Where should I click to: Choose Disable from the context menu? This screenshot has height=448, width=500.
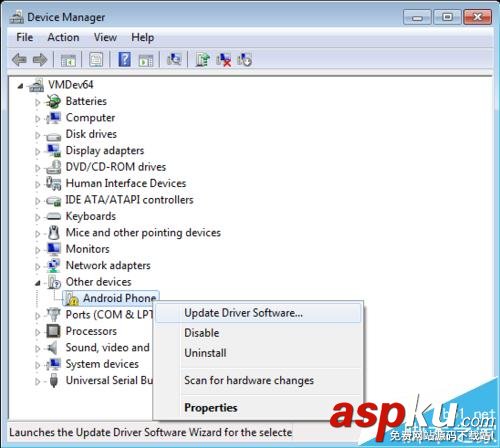point(258,333)
